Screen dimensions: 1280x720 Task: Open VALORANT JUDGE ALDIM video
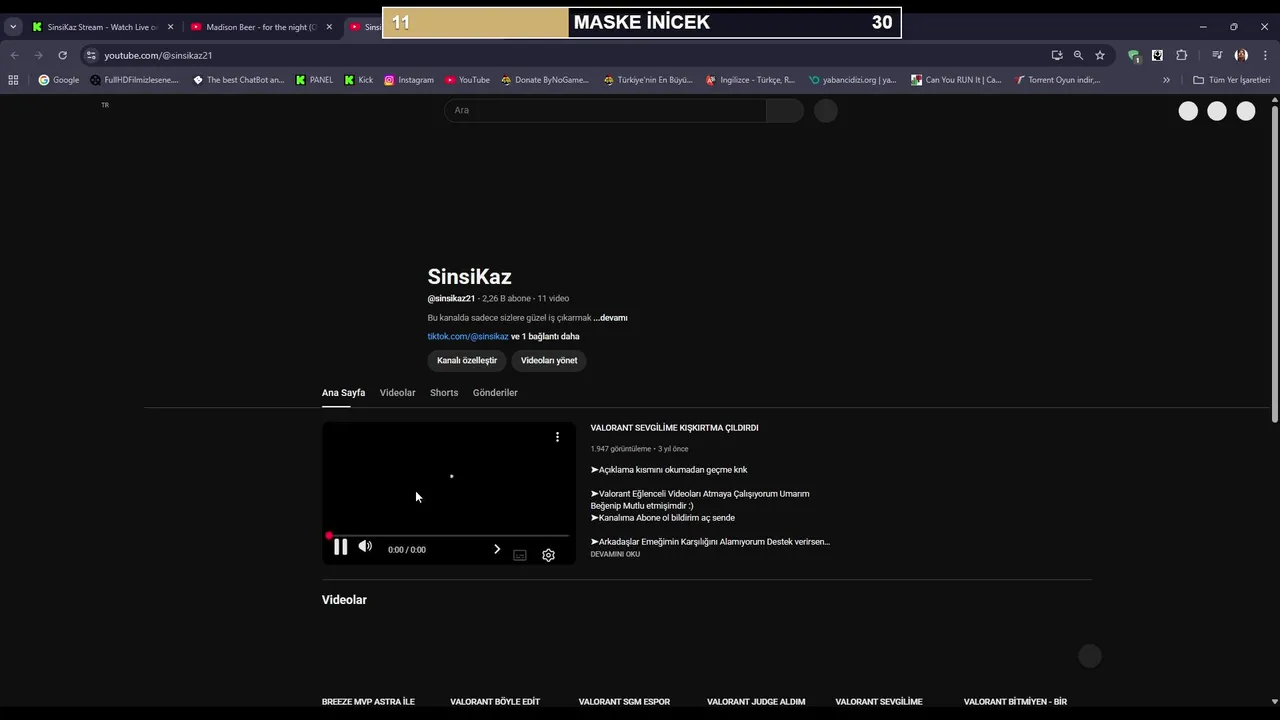tap(756, 702)
